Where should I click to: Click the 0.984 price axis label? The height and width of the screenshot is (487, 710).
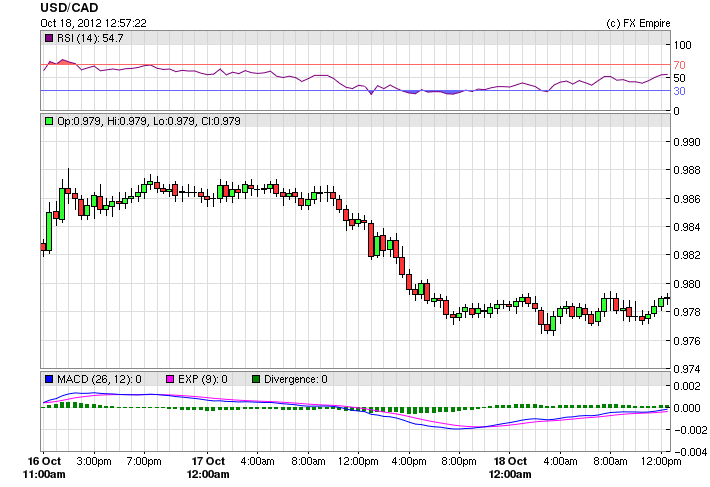(x=687, y=227)
